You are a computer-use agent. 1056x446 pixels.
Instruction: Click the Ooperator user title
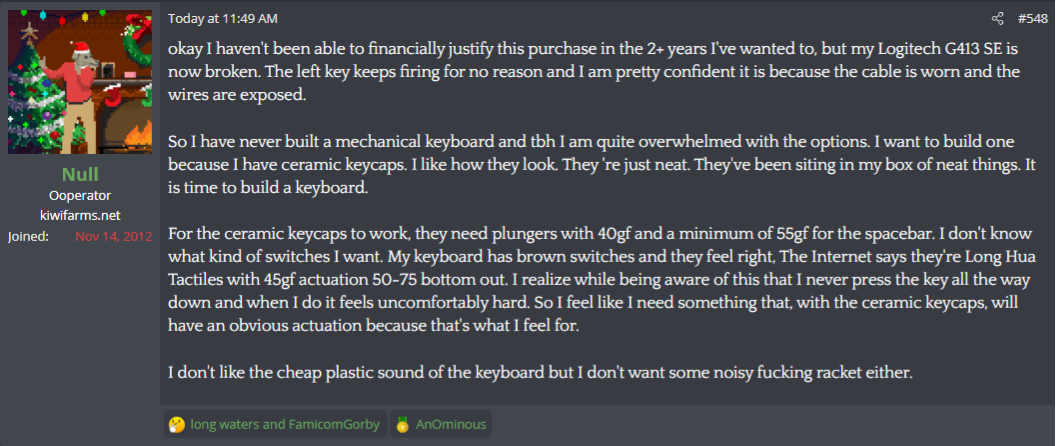tap(80, 196)
